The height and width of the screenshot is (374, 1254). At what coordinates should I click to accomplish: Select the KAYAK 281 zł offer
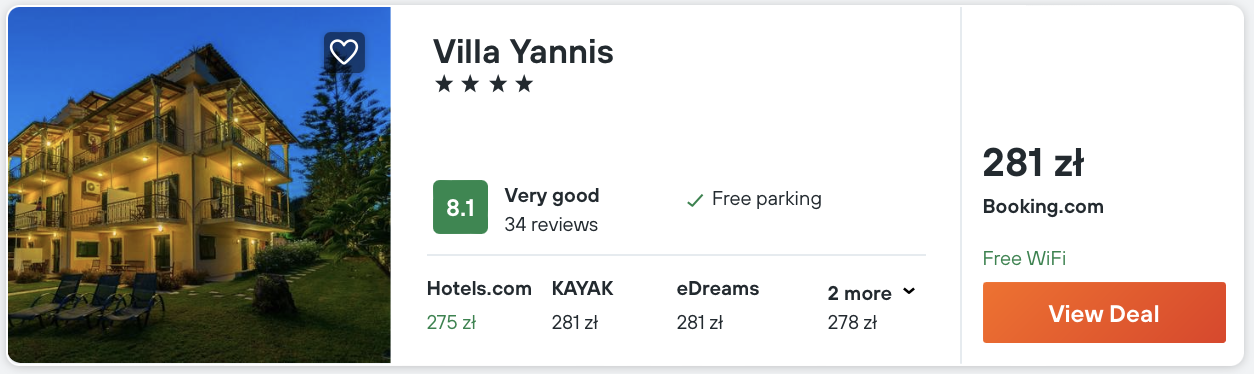pos(583,305)
